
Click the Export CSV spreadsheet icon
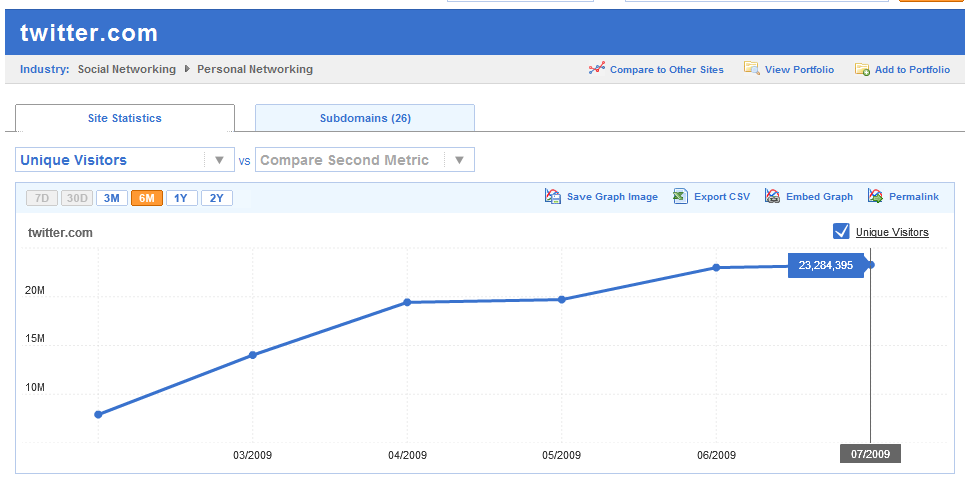pos(681,196)
